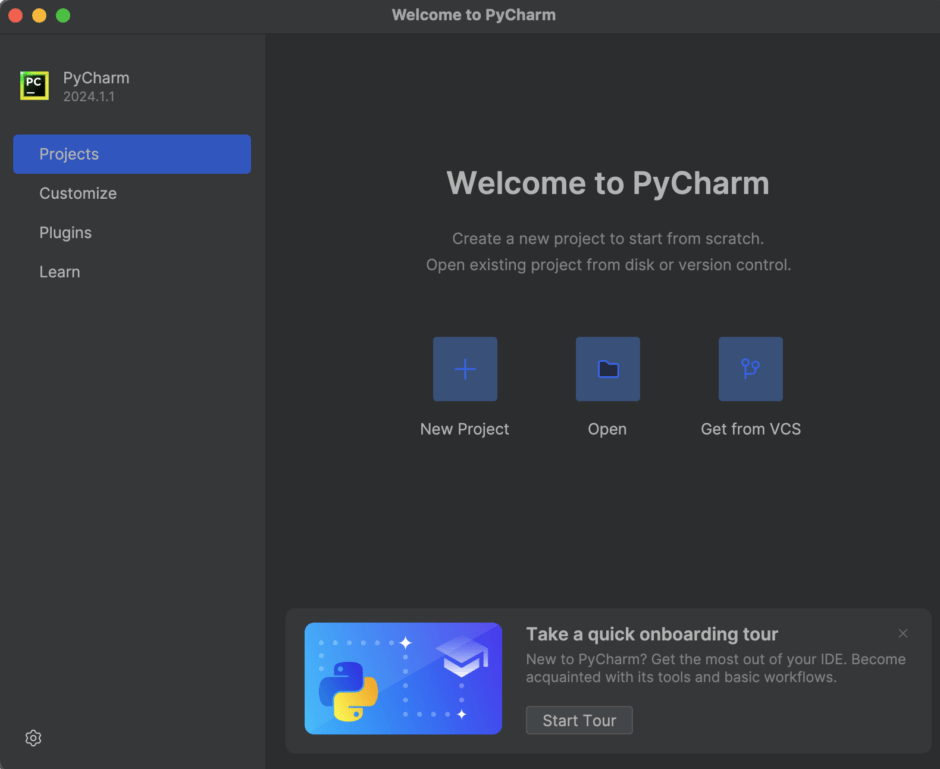Image resolution: width=940 pixels, height=769 pixels.
Task: Minimize the Welcome window
Action: point(39,16)
